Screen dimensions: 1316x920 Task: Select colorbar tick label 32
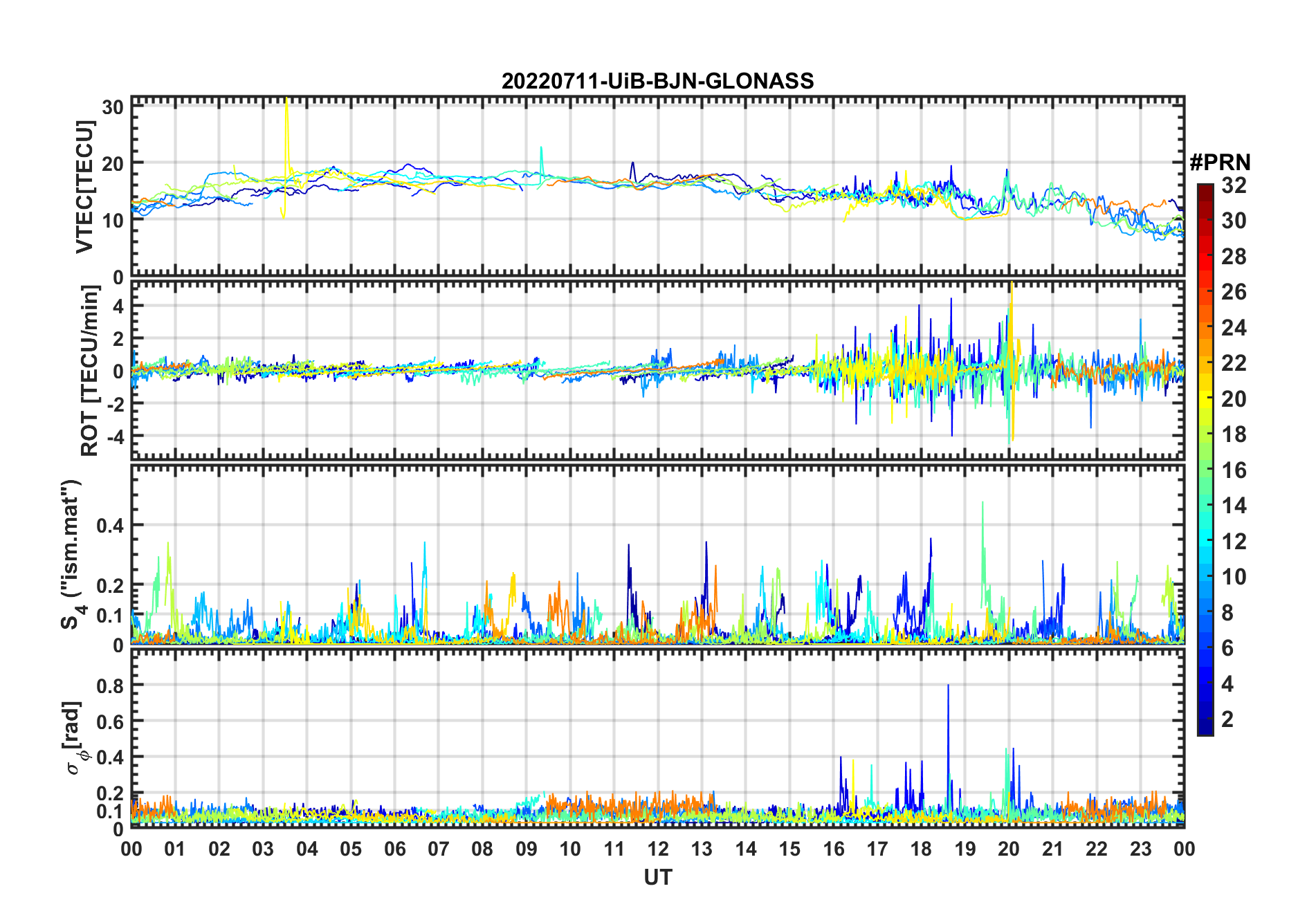(x=1234, y=185)
